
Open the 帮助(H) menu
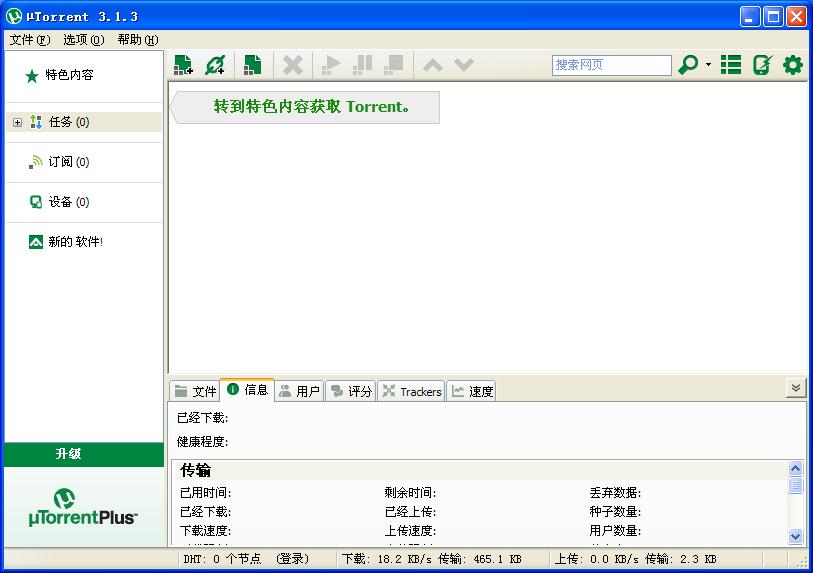pyautogui.click(x=137, y=40)
